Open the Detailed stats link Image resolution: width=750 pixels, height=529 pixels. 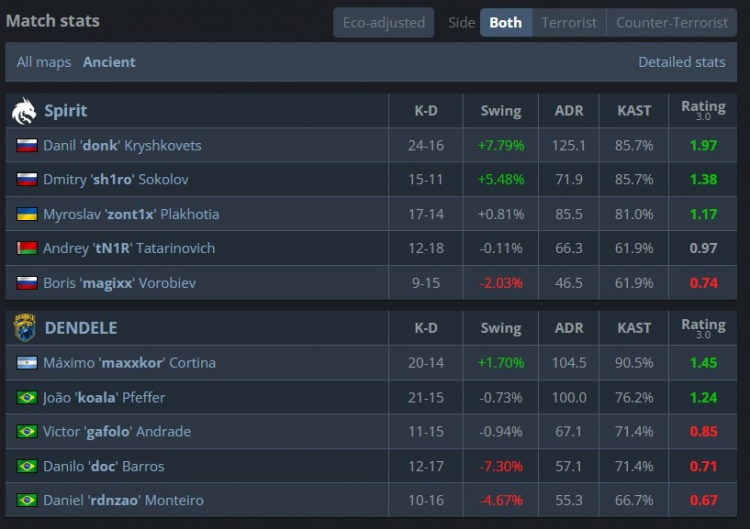(x=682, y=62)
